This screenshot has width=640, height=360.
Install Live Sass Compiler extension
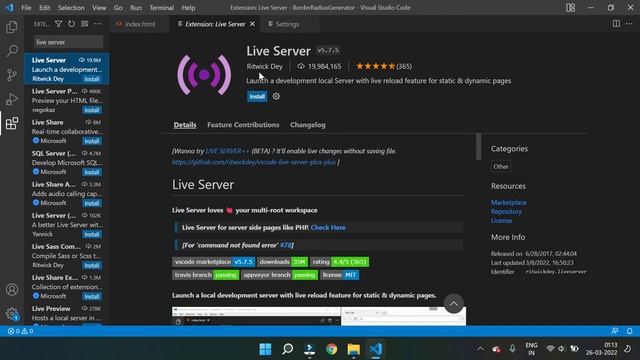[92, 265]
